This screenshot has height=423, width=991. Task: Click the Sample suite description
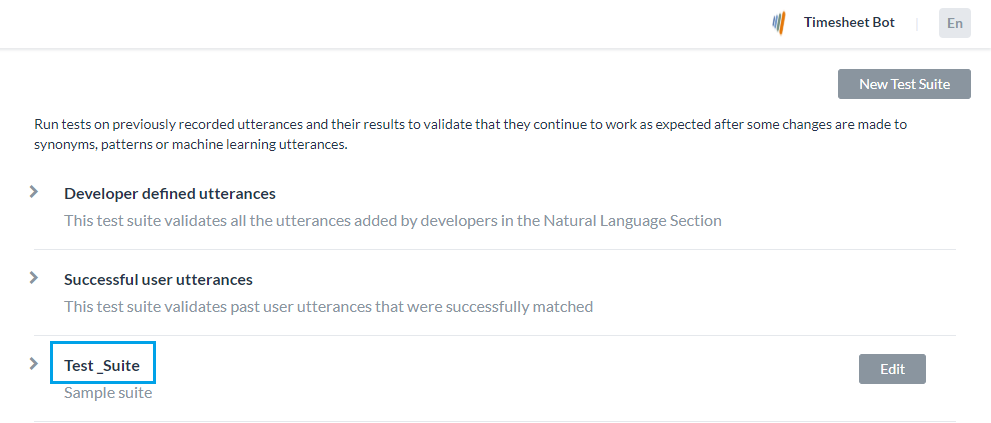coord(108,392)
